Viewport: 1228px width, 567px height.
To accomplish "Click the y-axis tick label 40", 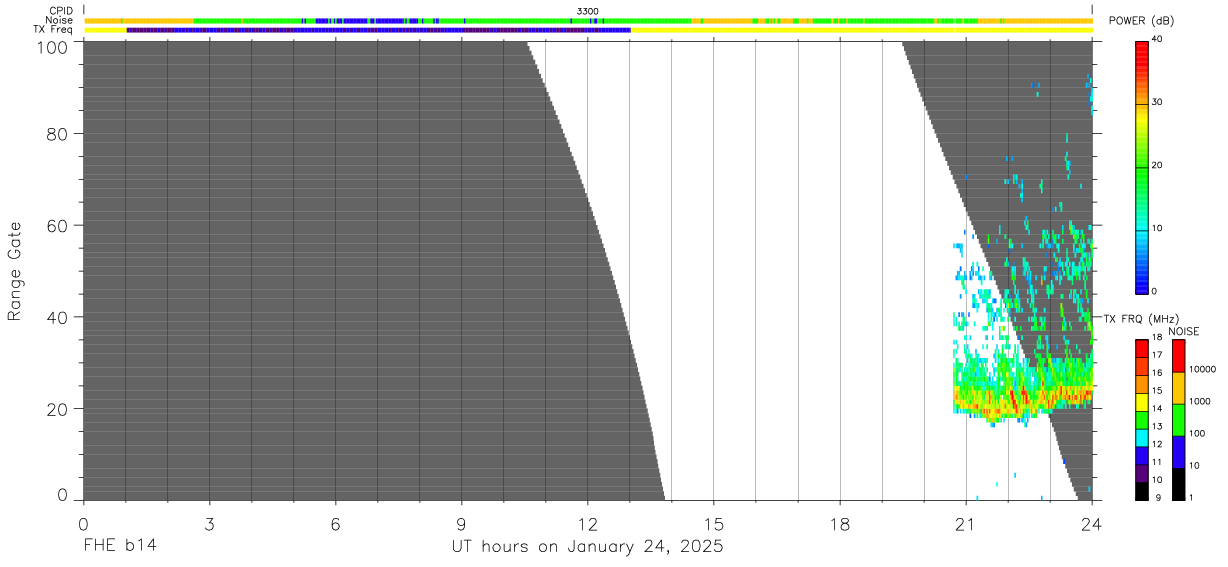I will (58, 317).
